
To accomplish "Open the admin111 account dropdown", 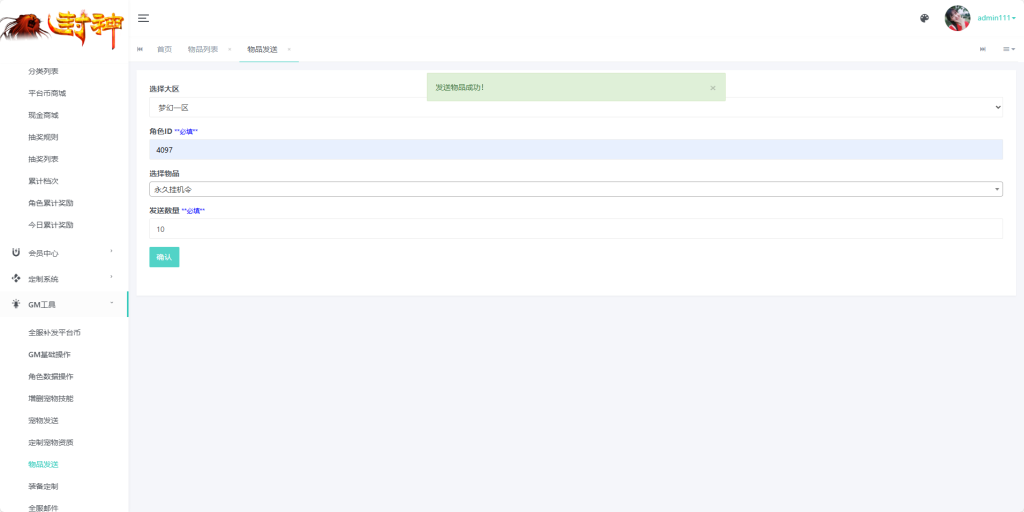I will click(996, 18).
